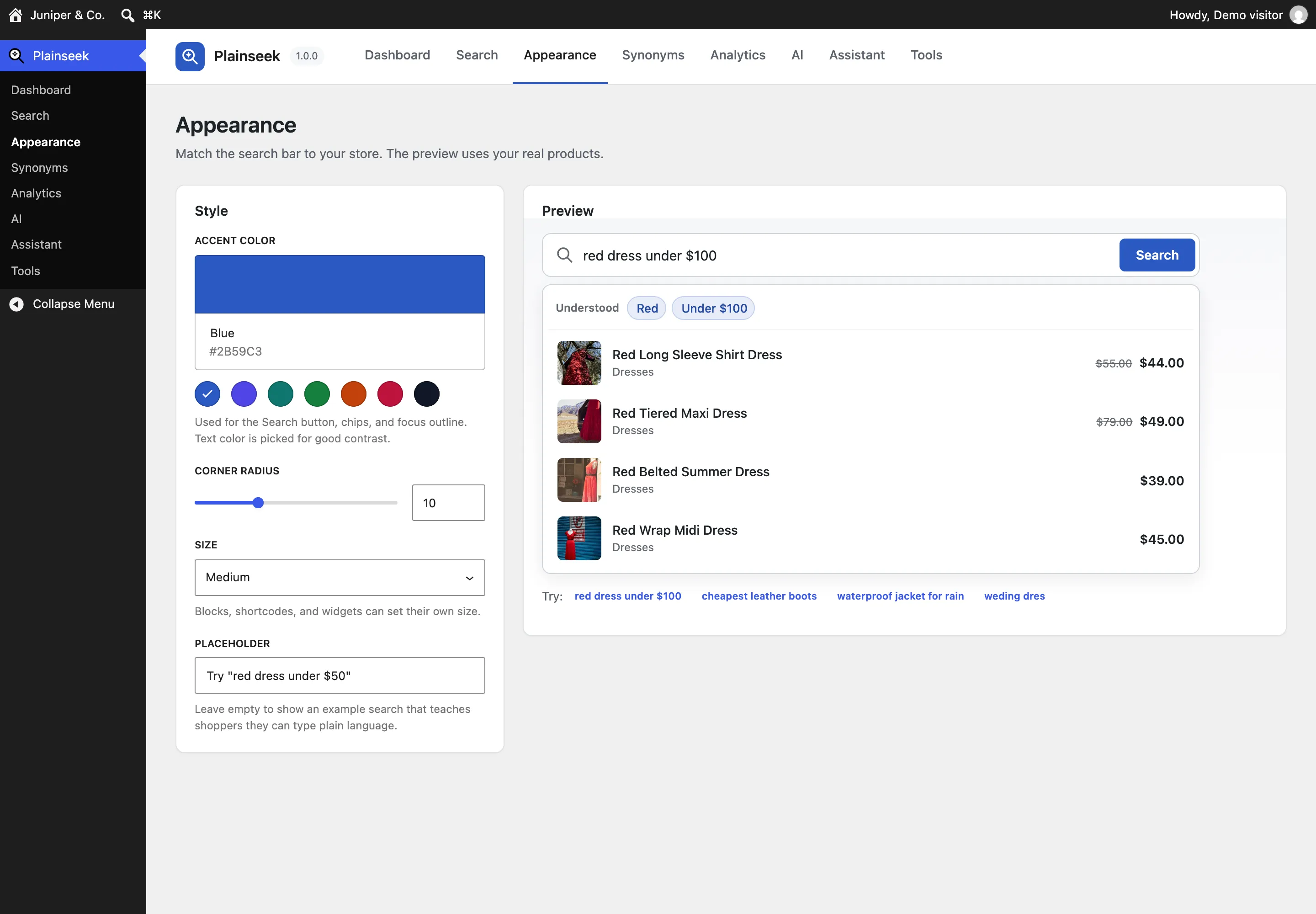Open Tools in the left sidebar
Screen dimensions: 1316x914
(x=25, y=271)
